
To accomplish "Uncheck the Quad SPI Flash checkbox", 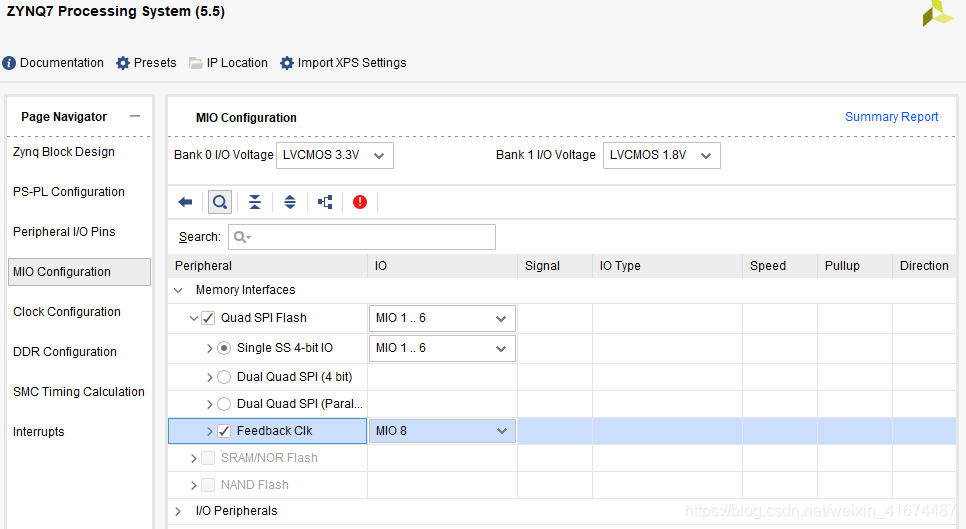I will click(208, 318).
